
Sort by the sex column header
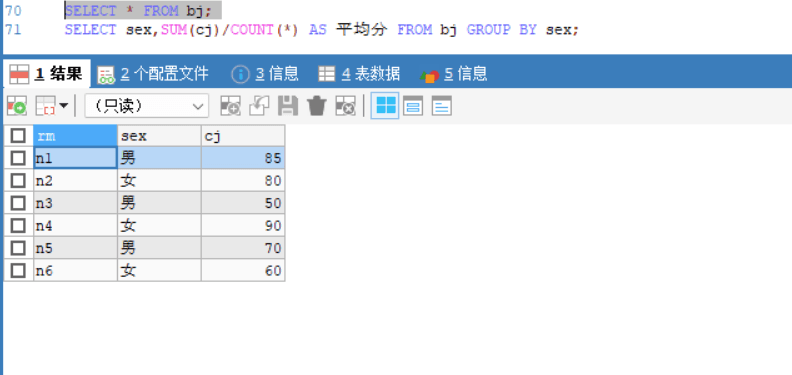click(x=159, y=135)
